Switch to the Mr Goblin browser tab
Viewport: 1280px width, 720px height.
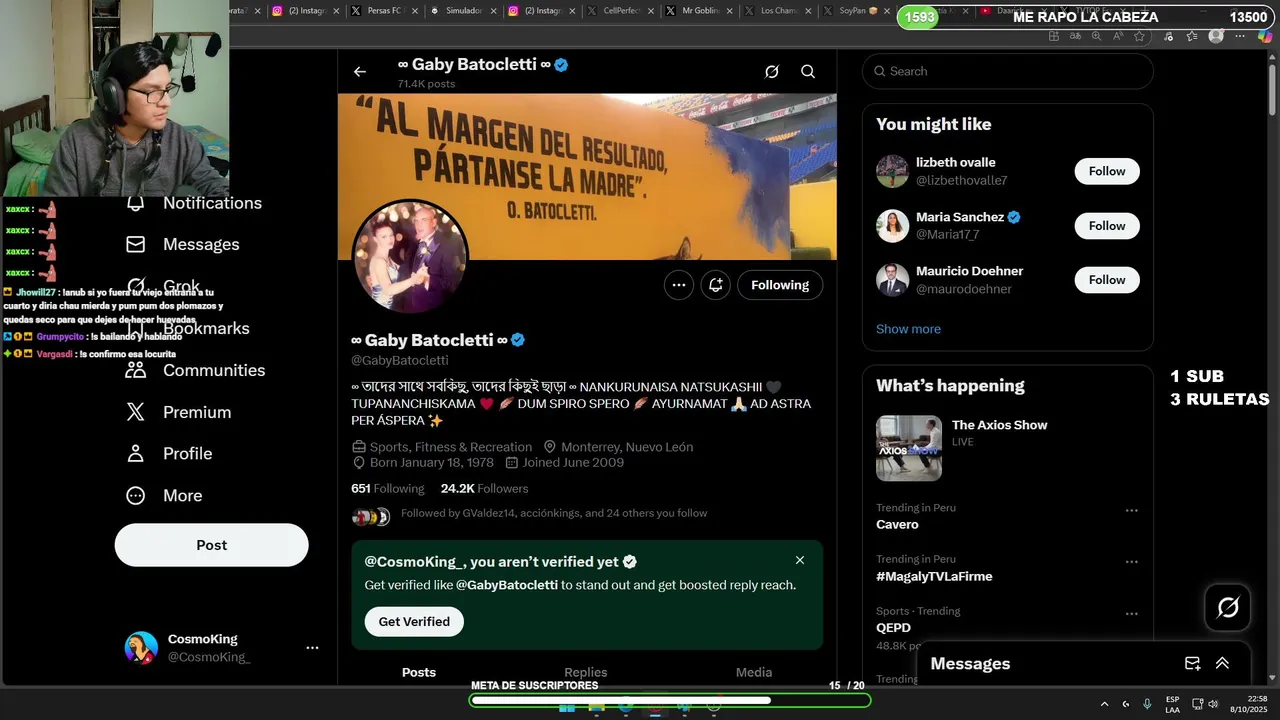coord(700,11)
